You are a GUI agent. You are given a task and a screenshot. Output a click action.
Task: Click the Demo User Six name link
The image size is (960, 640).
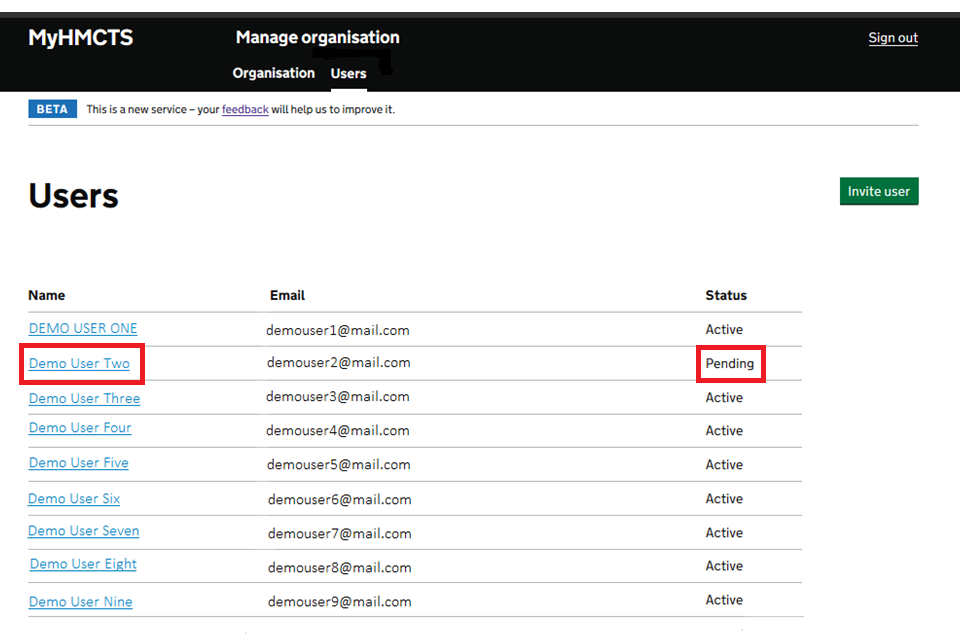[74, 498]
